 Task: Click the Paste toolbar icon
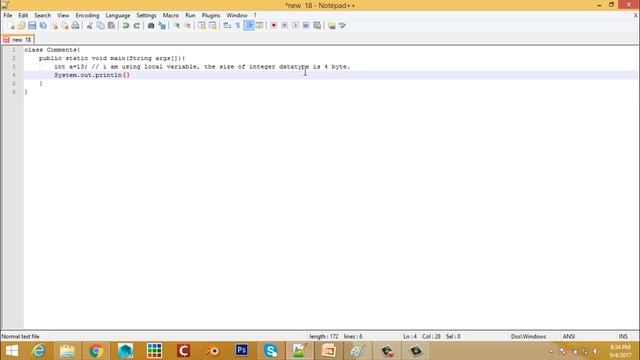coord(111,26)
